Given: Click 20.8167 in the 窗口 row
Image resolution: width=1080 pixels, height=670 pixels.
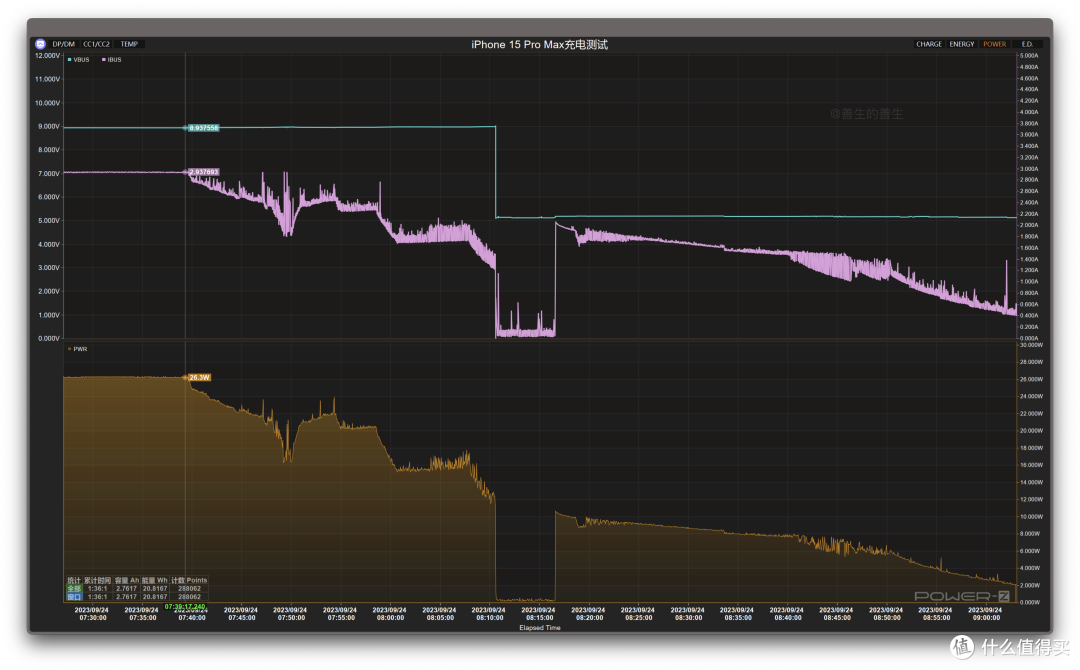Looking at the screenshot, I should [x=155, y=597].
